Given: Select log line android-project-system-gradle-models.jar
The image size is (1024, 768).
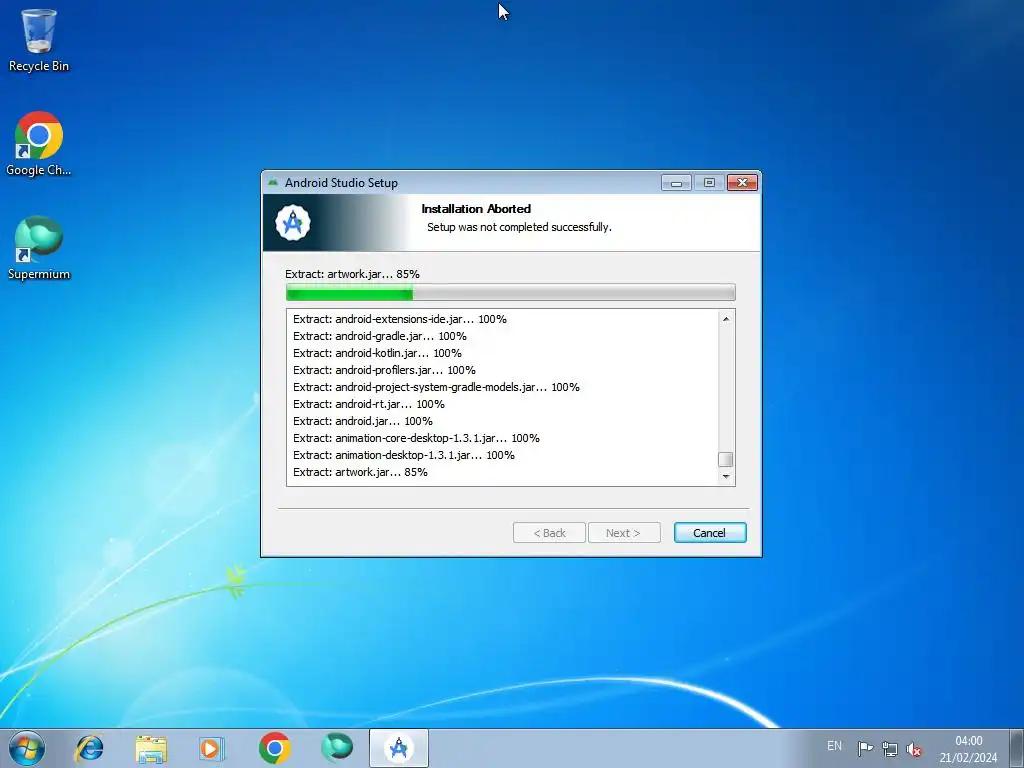Looking at the screenshot, I should [436, 387].
